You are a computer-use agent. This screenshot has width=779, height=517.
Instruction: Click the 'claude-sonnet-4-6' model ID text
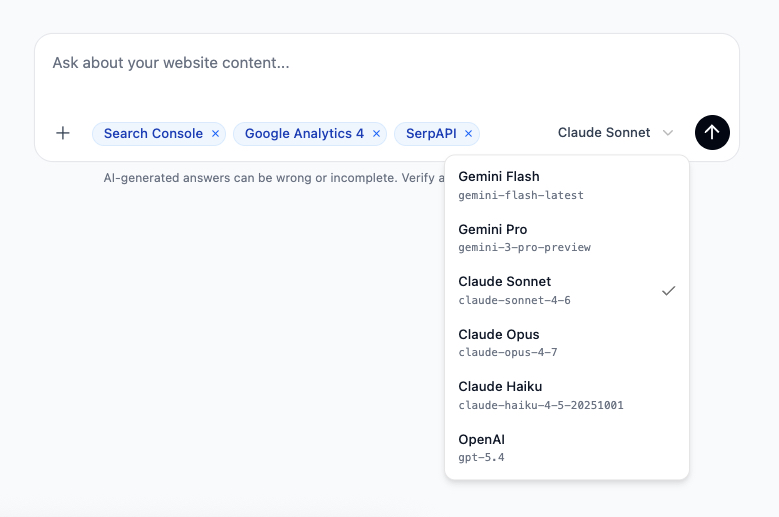514,300
